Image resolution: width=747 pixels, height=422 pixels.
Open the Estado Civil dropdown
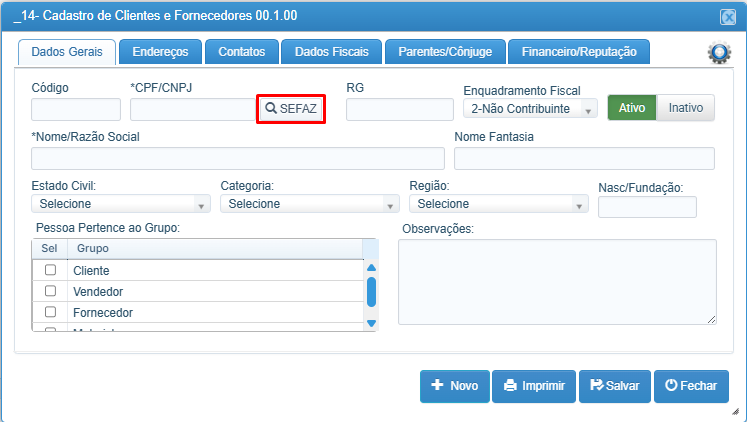(121, 204)
